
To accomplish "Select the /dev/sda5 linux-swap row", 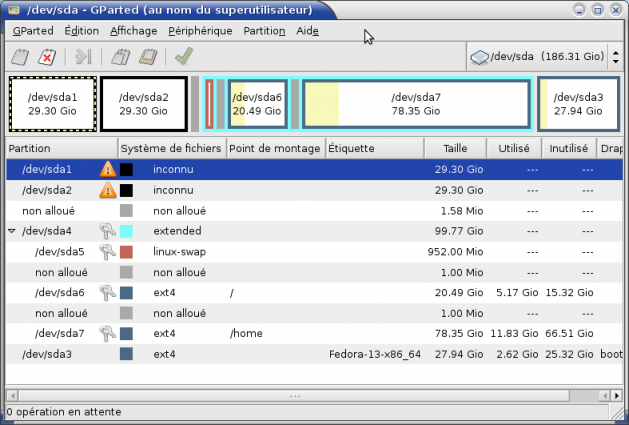I will coord(314,252).
